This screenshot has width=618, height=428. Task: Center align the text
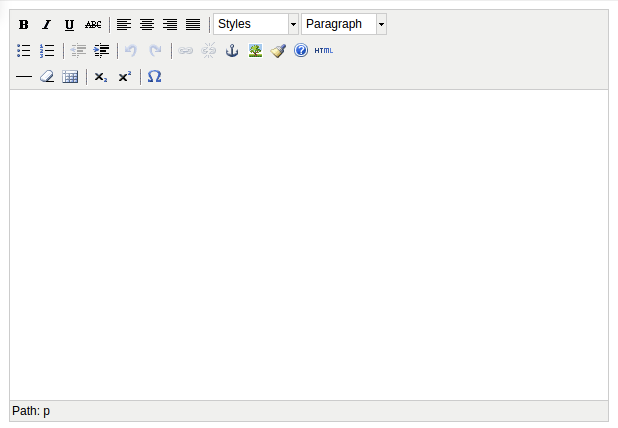click(147, 24)
